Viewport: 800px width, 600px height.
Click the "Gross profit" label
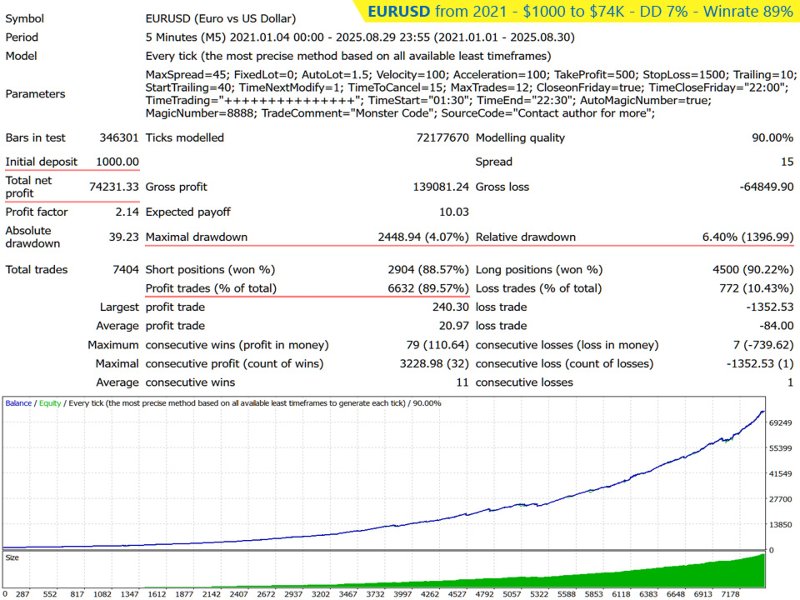click(x=176, y=187)
